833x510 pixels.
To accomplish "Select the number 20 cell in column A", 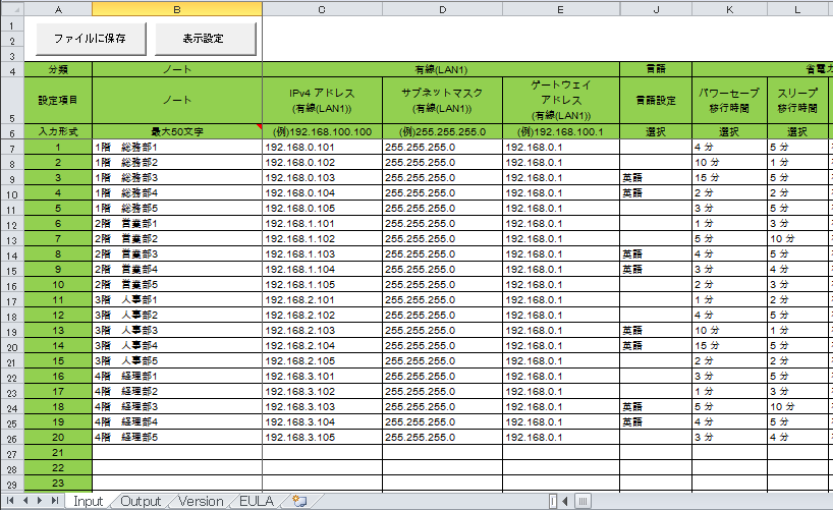I will (58, 437).
